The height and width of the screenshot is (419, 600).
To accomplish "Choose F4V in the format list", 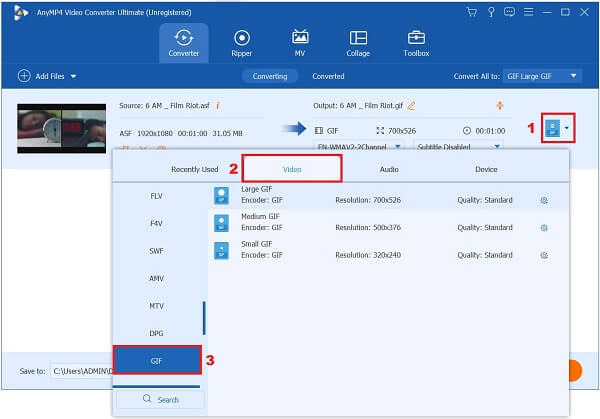I will tap(157, 223).
